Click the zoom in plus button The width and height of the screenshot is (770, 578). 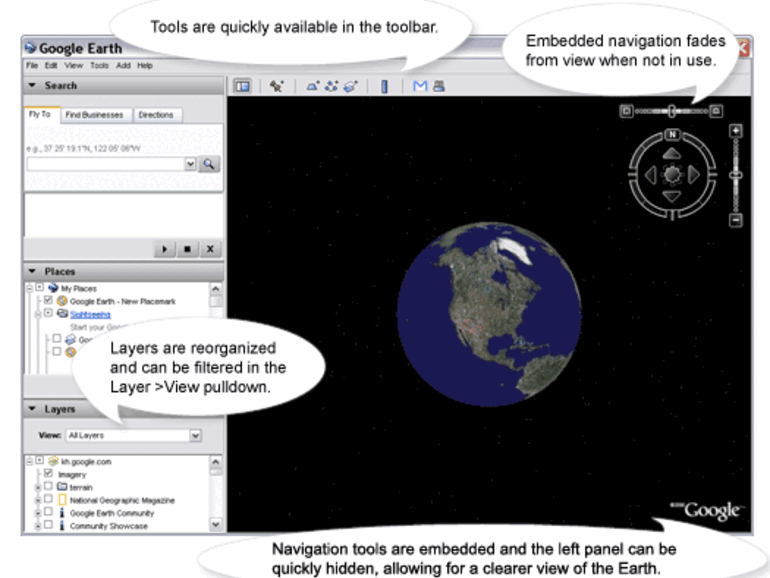pyautogui.click(x=735, y=131)
